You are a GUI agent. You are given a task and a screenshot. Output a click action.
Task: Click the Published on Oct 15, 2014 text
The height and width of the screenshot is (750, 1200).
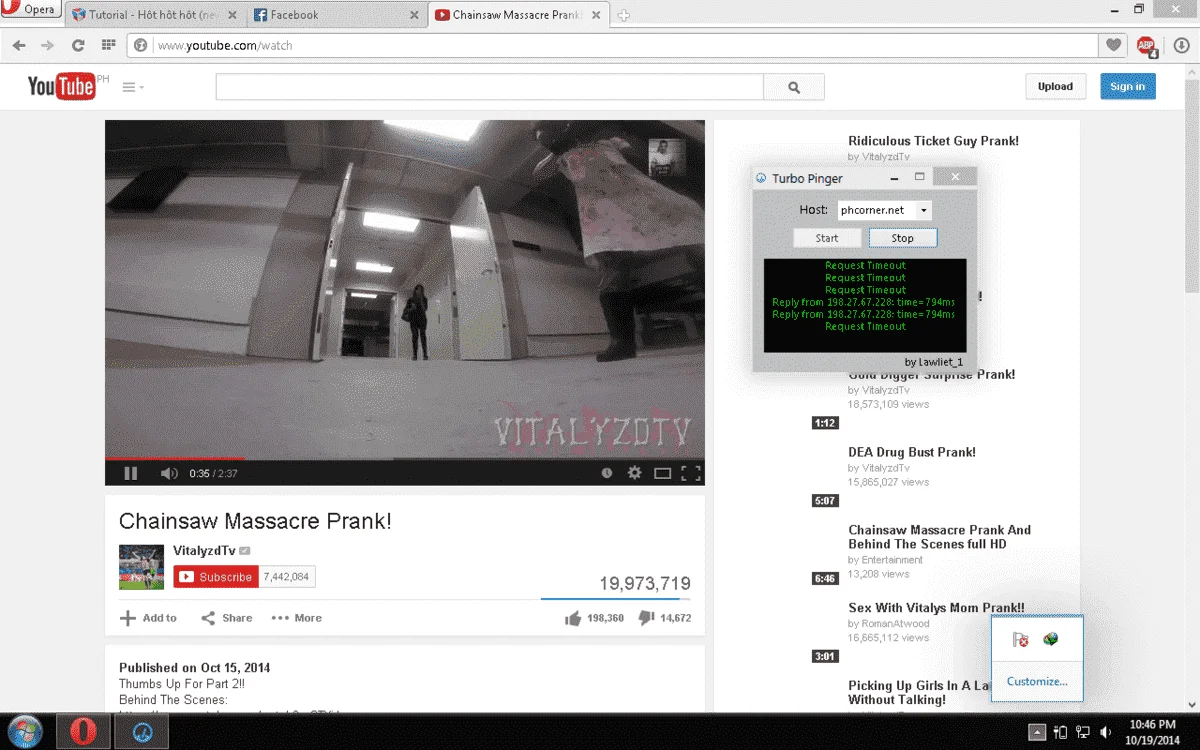point(194,668)
